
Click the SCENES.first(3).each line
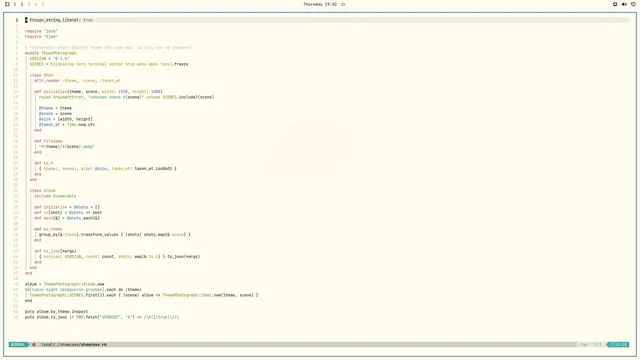[x=144, y=295]
